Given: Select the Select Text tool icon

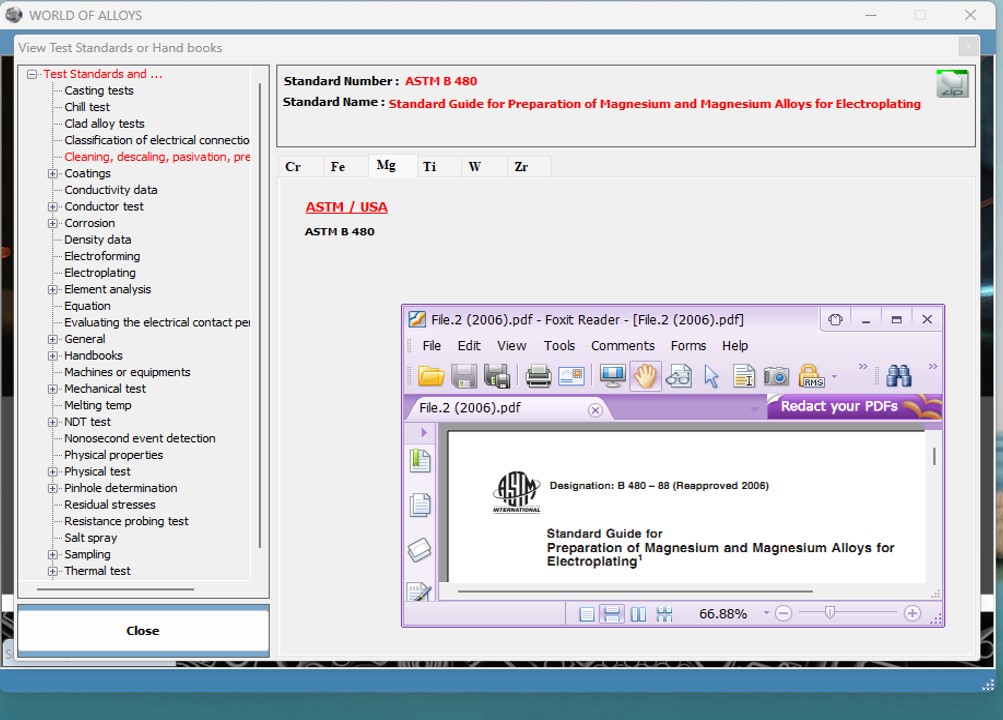Looking at the screenshot, I should pos(743,376).
